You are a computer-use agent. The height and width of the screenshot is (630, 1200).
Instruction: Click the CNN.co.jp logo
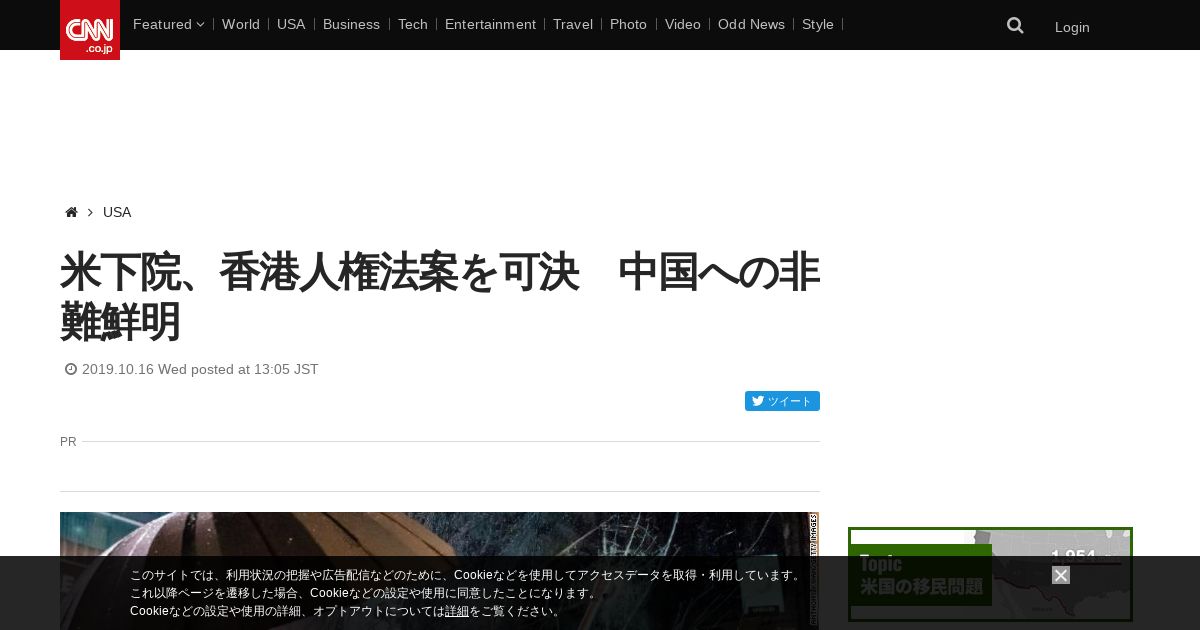(90, 30)
